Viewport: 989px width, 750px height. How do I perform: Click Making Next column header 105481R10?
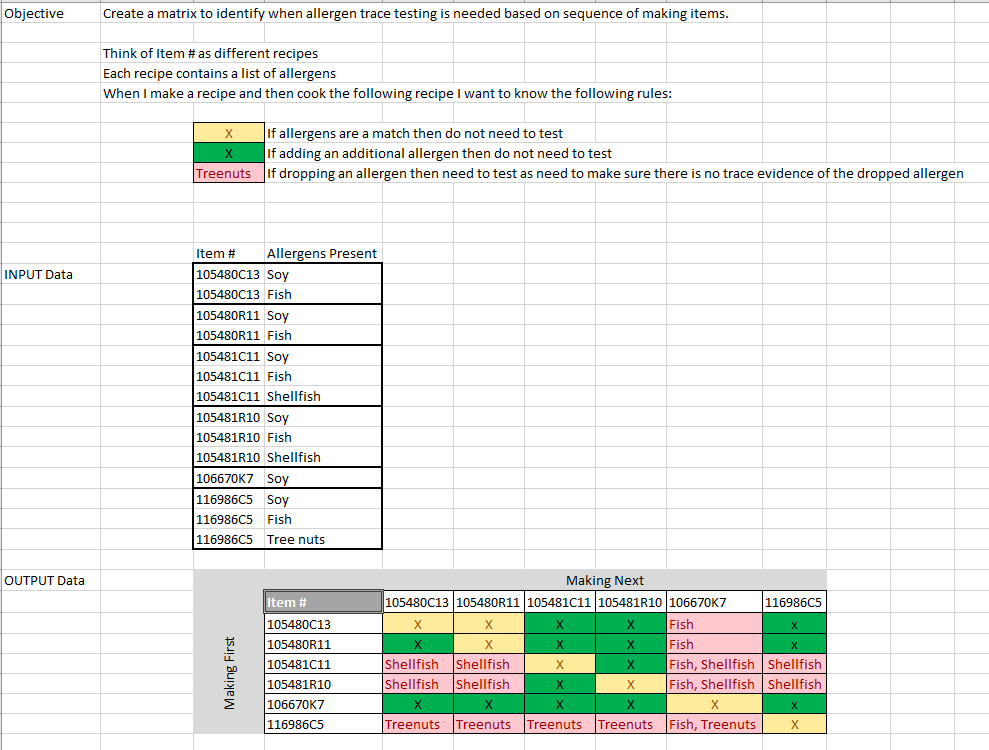point(630,602)
